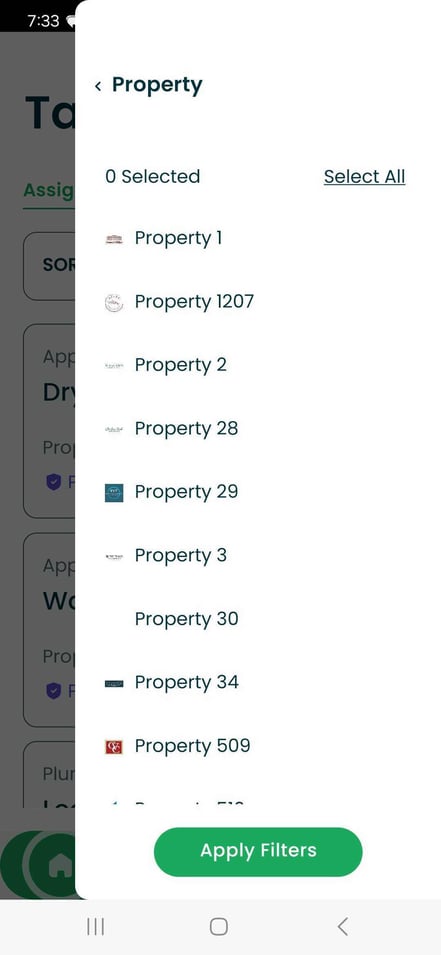Tap the back chevron beside Property
The height and width of the screenshot is (955, 441).
(x=98, y=86)
